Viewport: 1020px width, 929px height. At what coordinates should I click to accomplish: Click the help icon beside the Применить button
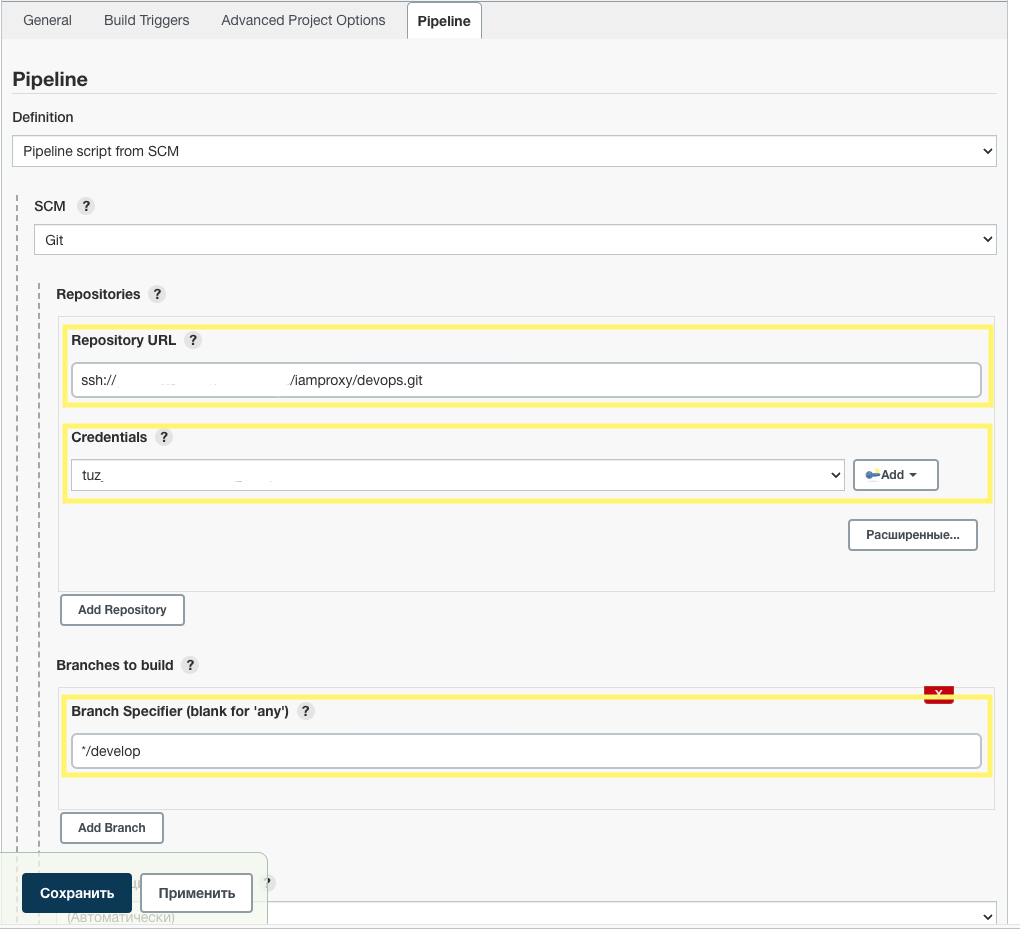pyautogui.click(x=267, y=883)
